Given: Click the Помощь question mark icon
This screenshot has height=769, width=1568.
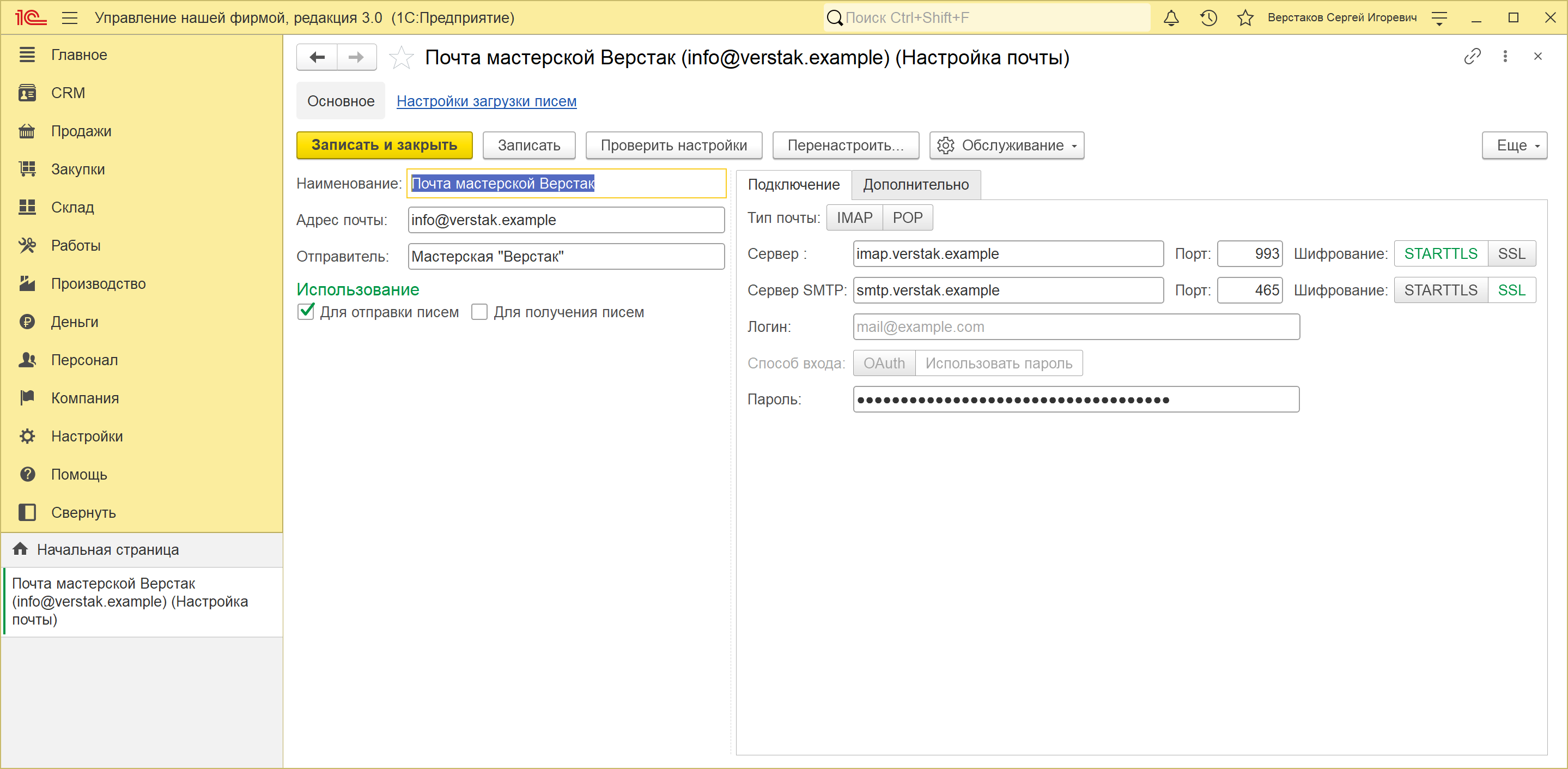Looking at the screenshot, I should pos(27,474).
